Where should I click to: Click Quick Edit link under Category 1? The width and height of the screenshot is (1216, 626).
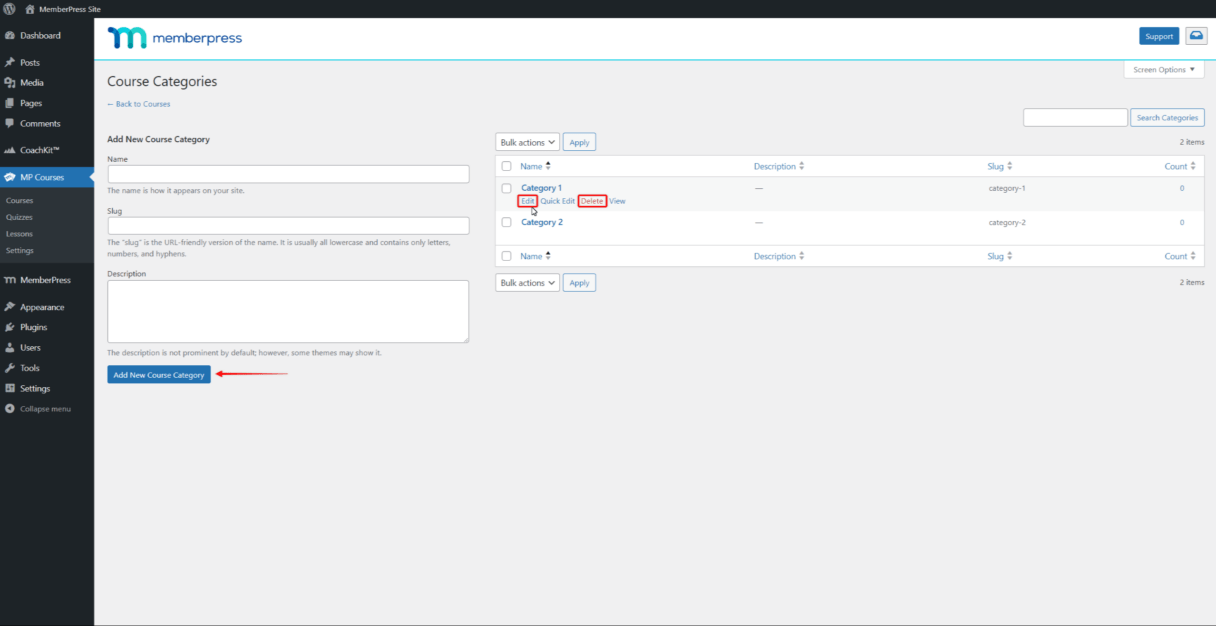[558, 201]
